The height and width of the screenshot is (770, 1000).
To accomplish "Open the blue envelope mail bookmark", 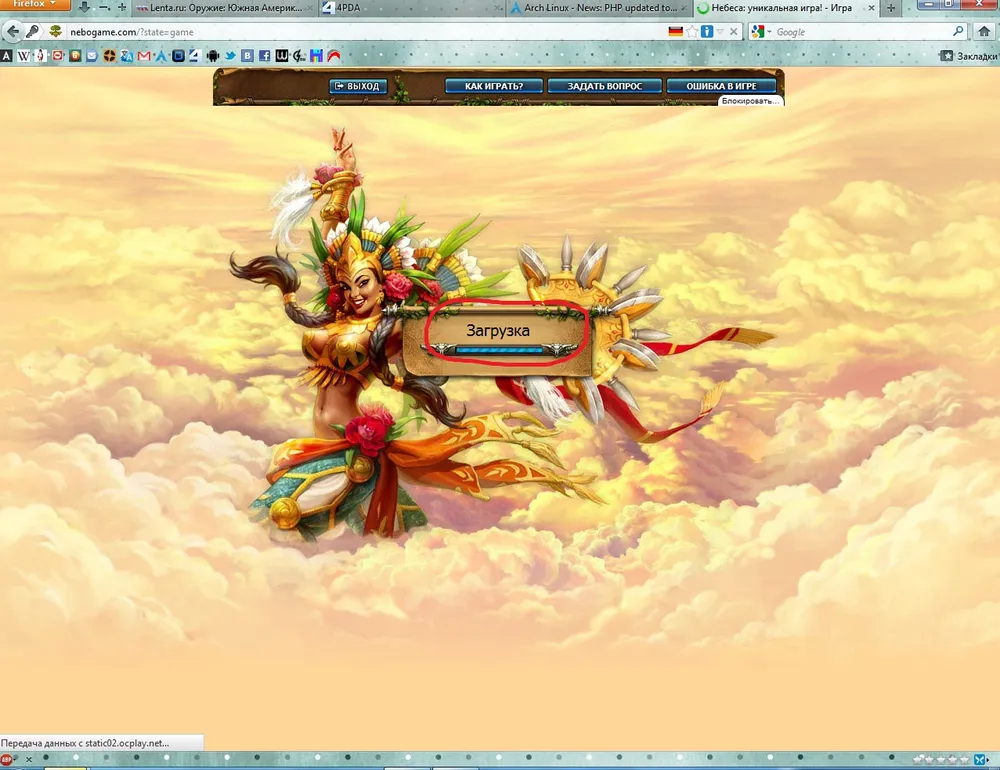I will 92,56.
